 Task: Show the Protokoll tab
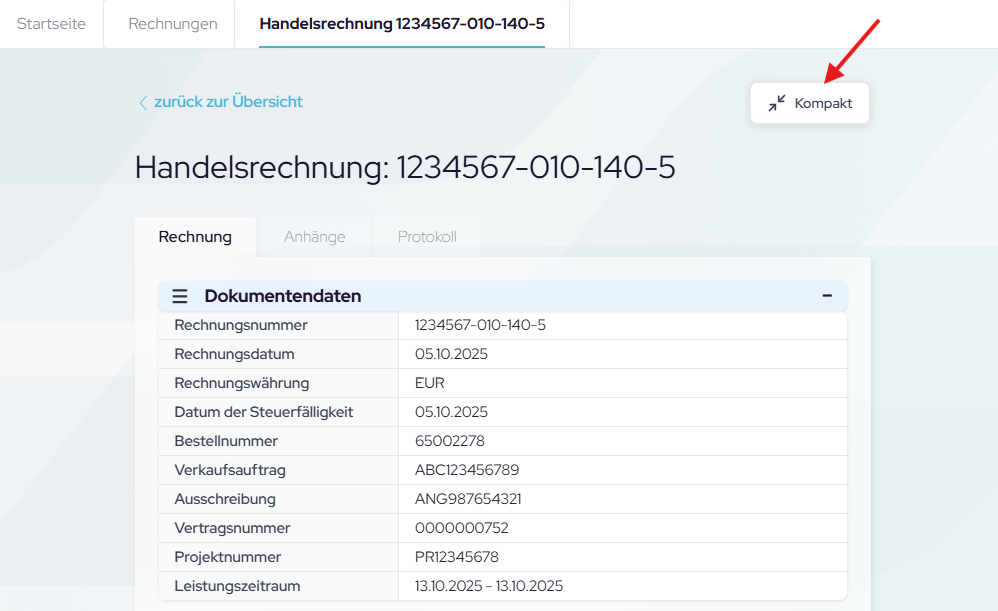(x=427, y=237)
